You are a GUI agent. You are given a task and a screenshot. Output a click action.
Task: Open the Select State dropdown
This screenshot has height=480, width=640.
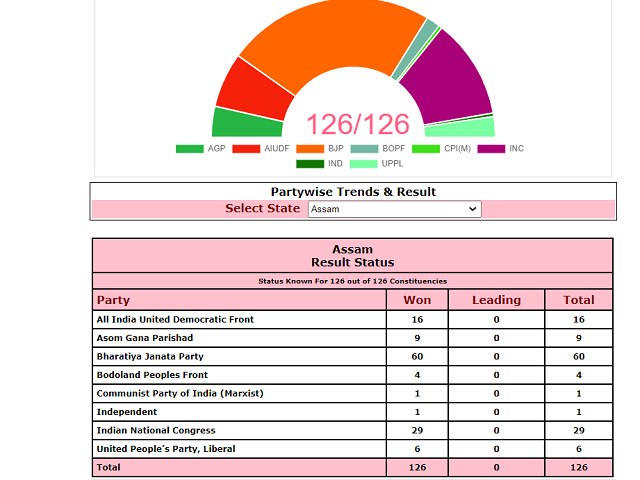[x=394, y=209]
